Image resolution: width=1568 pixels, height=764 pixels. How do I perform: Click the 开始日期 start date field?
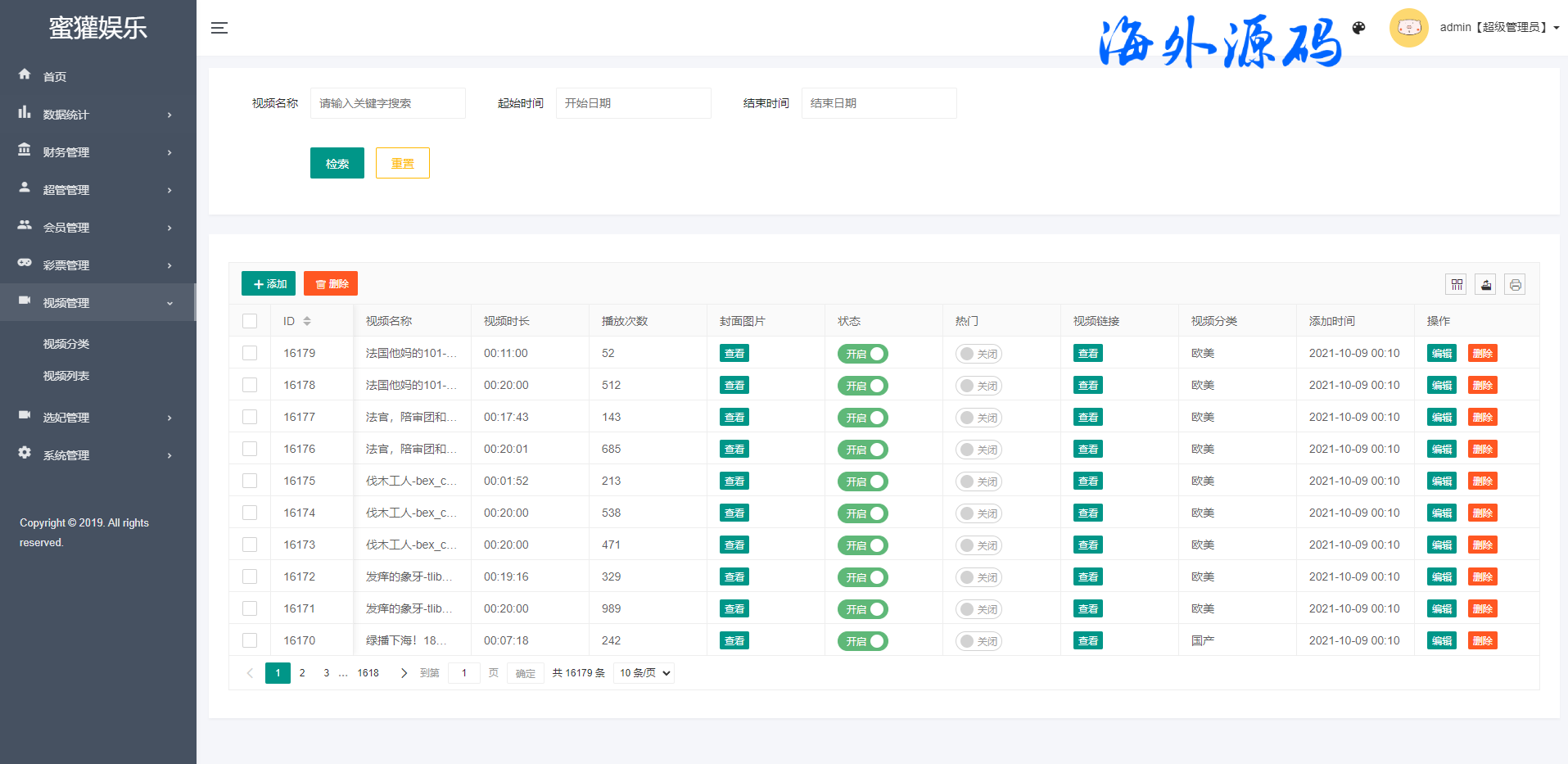(633, 103)
